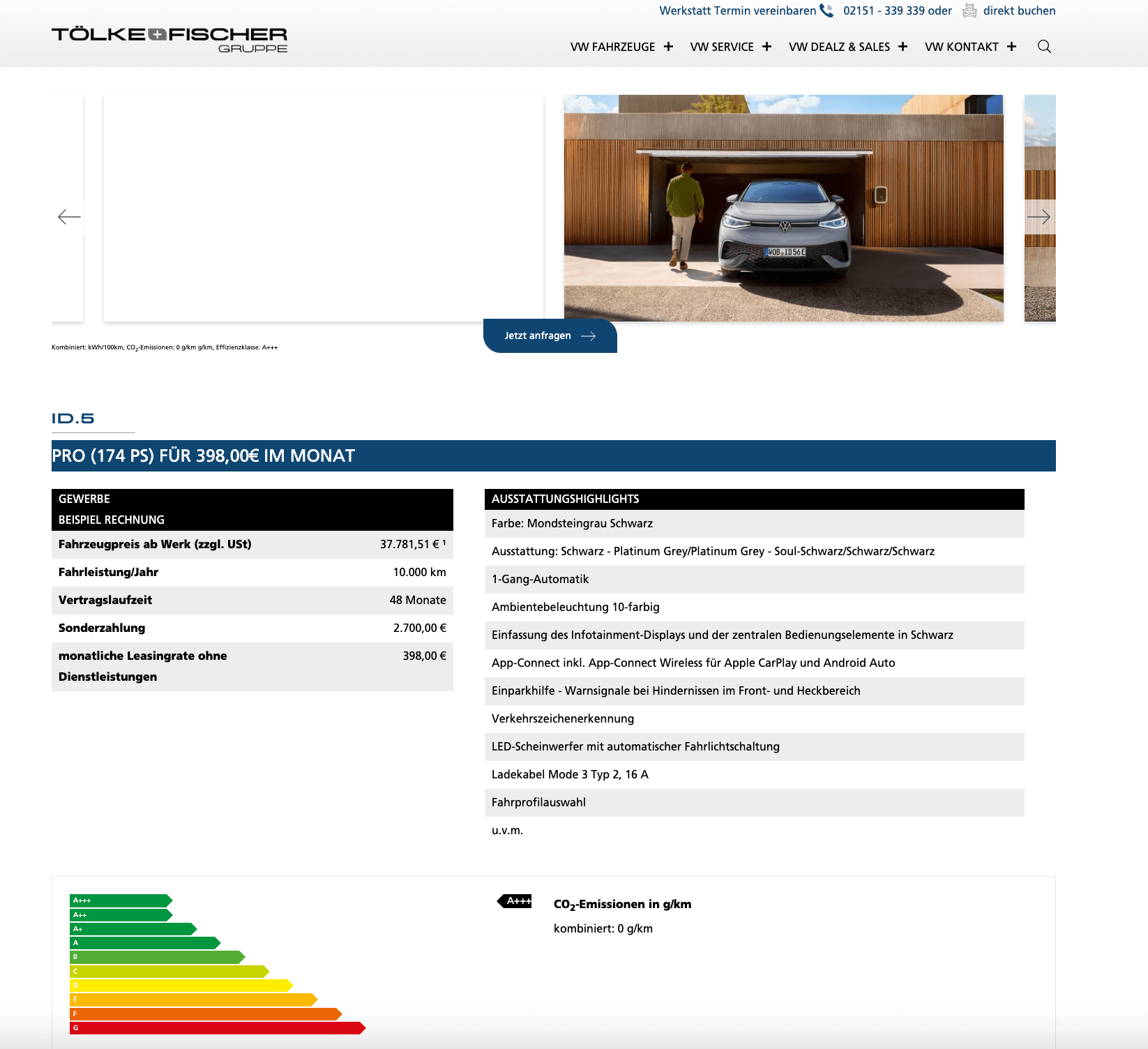Viewport: 1148px width, 1049px height.
Task: Go to previous slide with left arrow
Action: pyautogui.click(x=69, y=217)
